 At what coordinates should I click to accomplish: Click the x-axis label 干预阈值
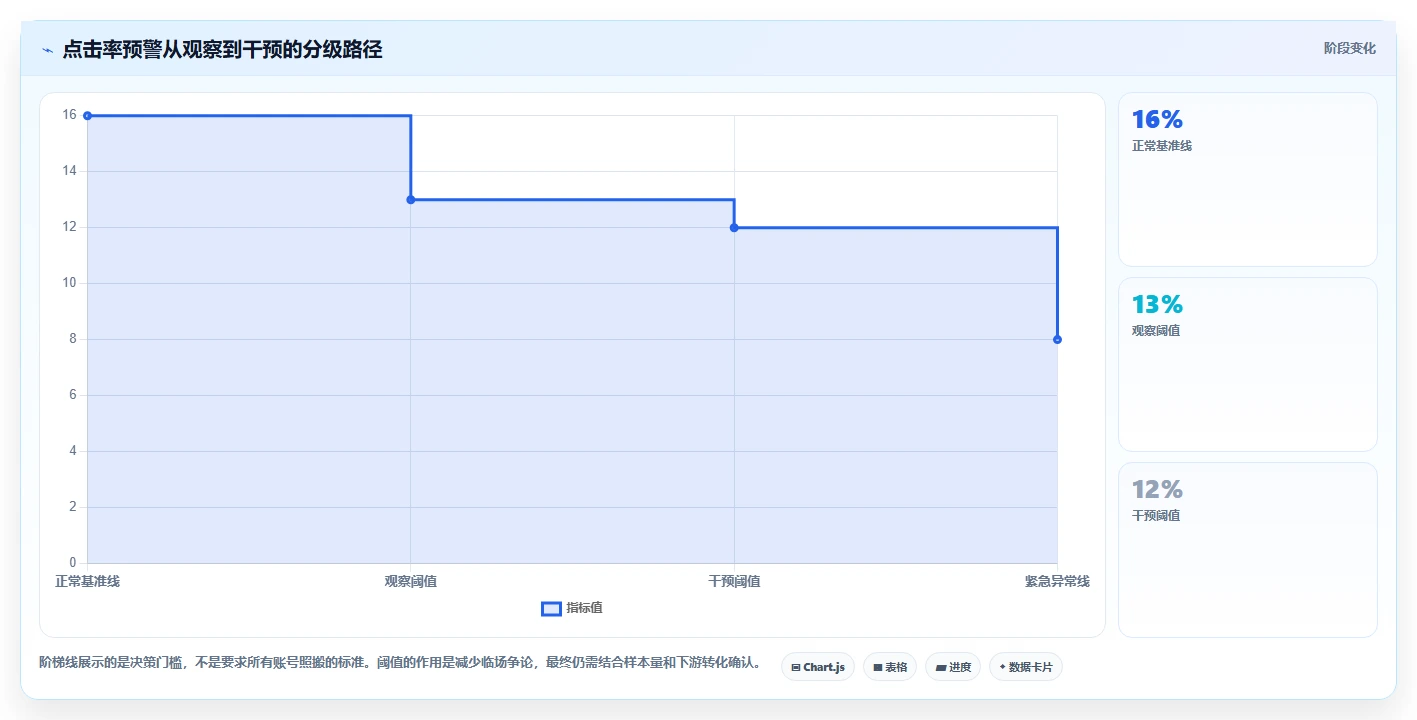[734, 581]
